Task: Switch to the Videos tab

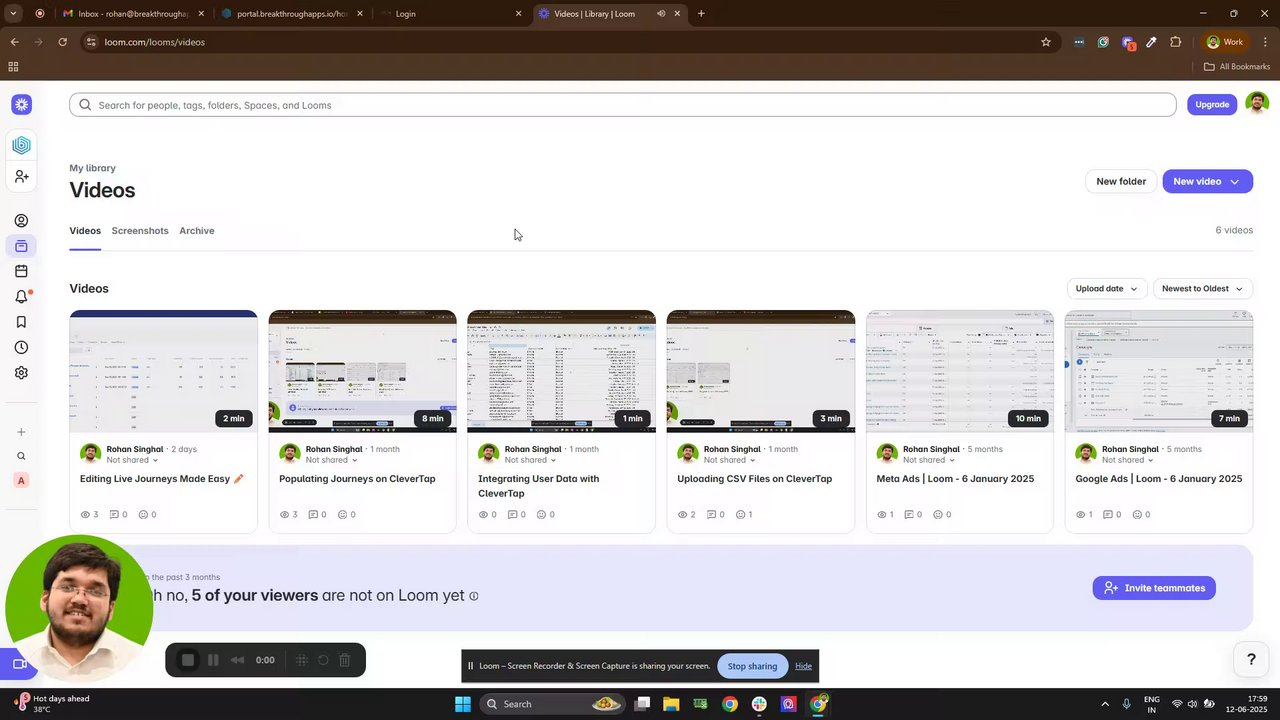Action: coord(85,231)
